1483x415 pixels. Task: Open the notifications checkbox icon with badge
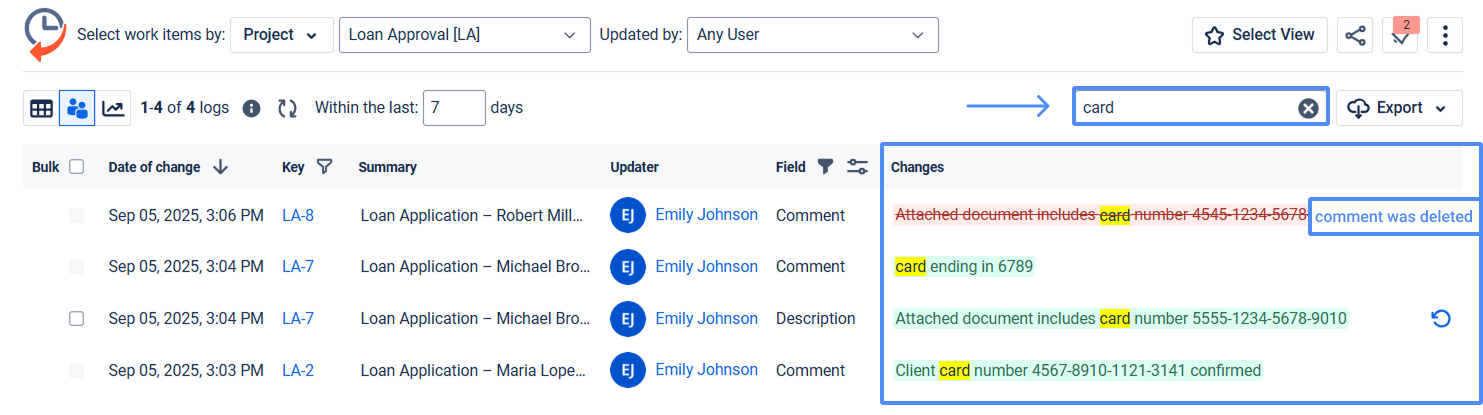click(x=1399, y=35)
